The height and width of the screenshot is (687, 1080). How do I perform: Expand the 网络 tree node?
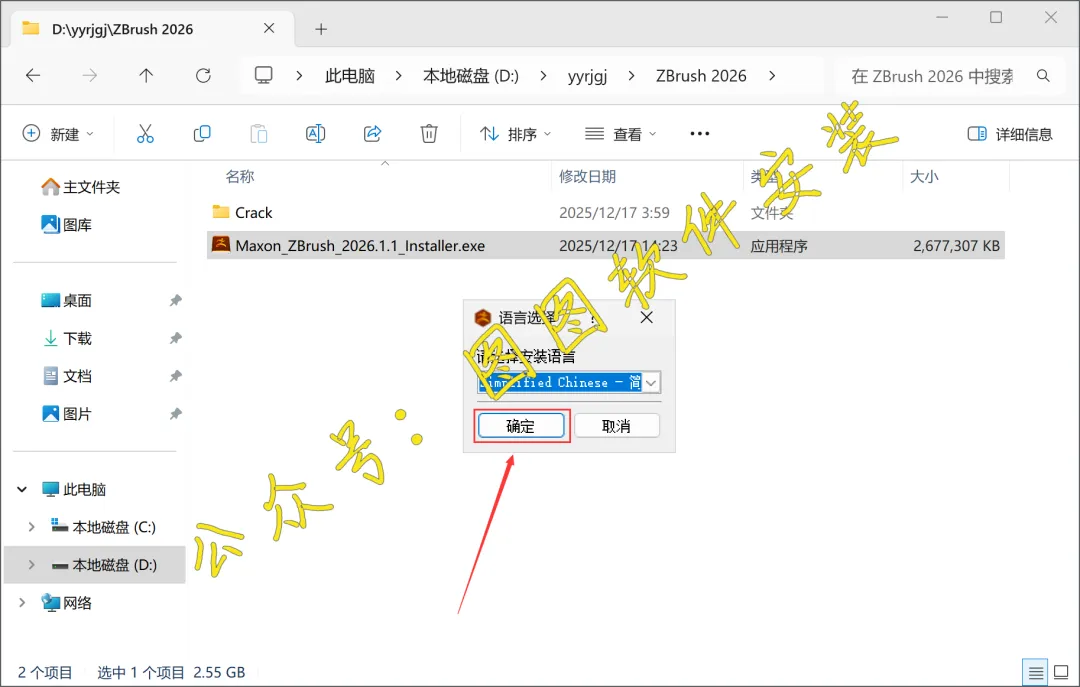[22, 603]
